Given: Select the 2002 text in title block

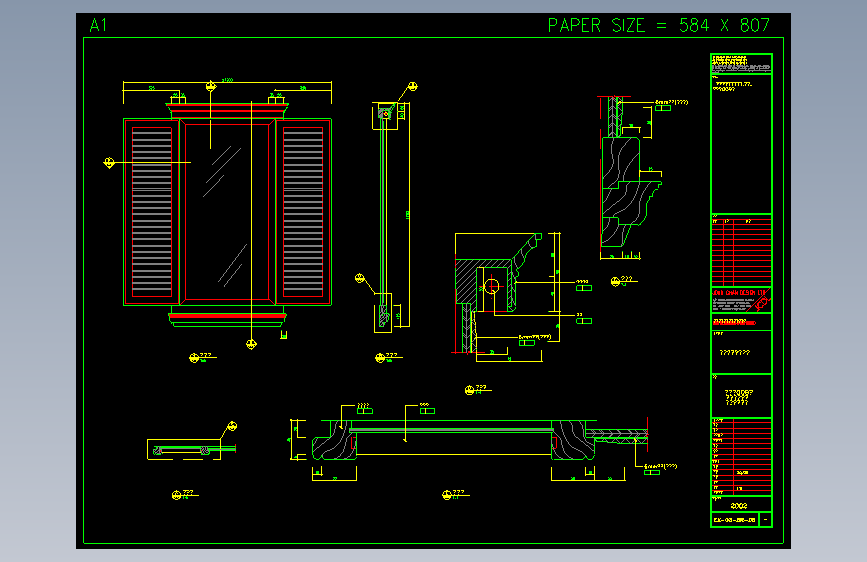Looking at the screenshot, I should [x=739, y=506].
